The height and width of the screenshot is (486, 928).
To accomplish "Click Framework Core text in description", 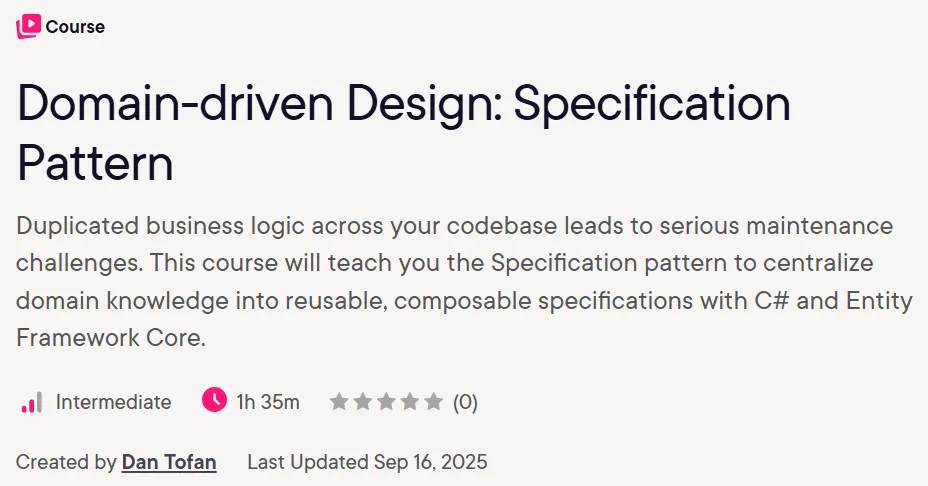I will (111, 337).
